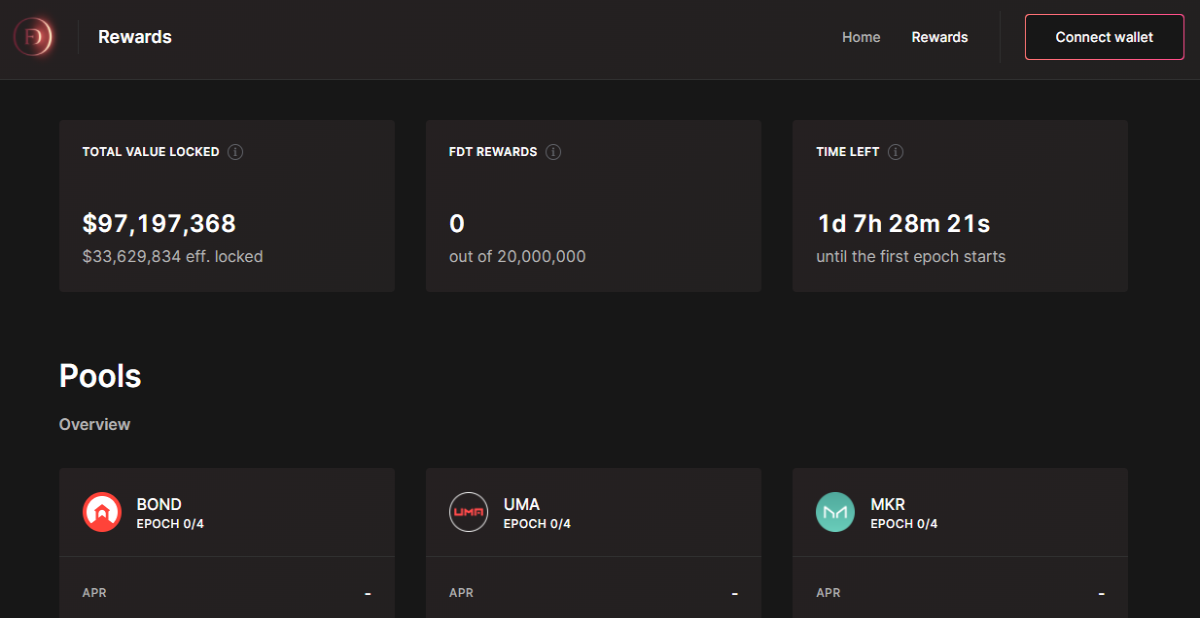The height and width of the screenshot is (618, 1200).
Task: Click the TIME LEFT label
Action: pos(848,152)
